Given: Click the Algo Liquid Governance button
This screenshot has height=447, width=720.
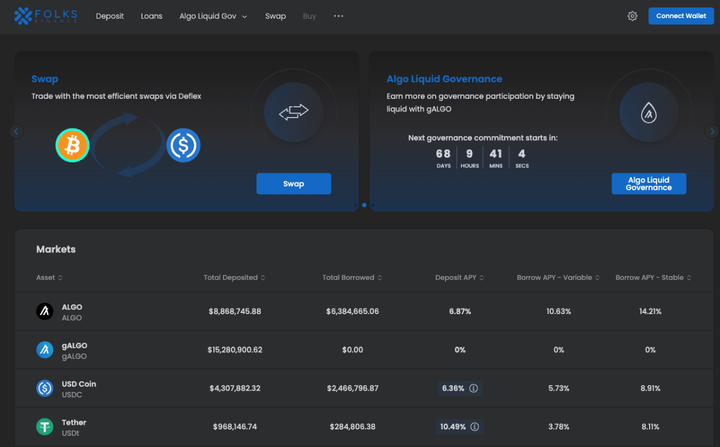Looking at the screenshot, I should coord(648,184).
